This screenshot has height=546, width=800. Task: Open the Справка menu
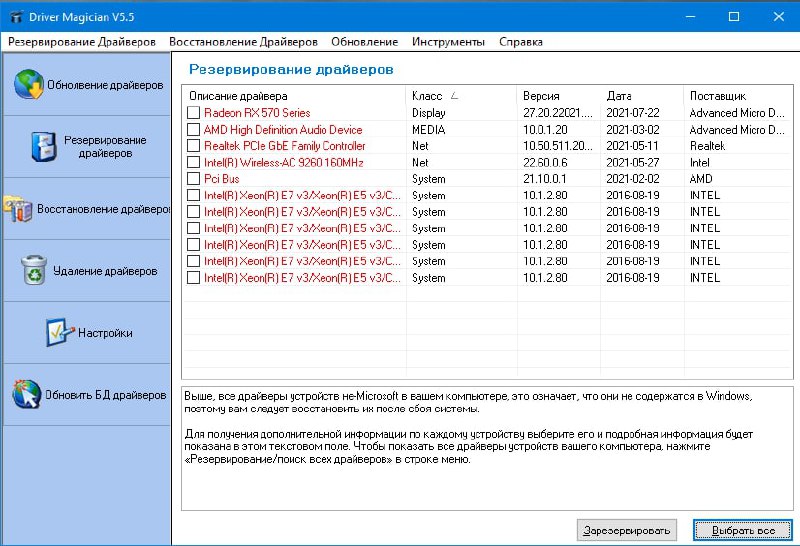pos(520,42)
